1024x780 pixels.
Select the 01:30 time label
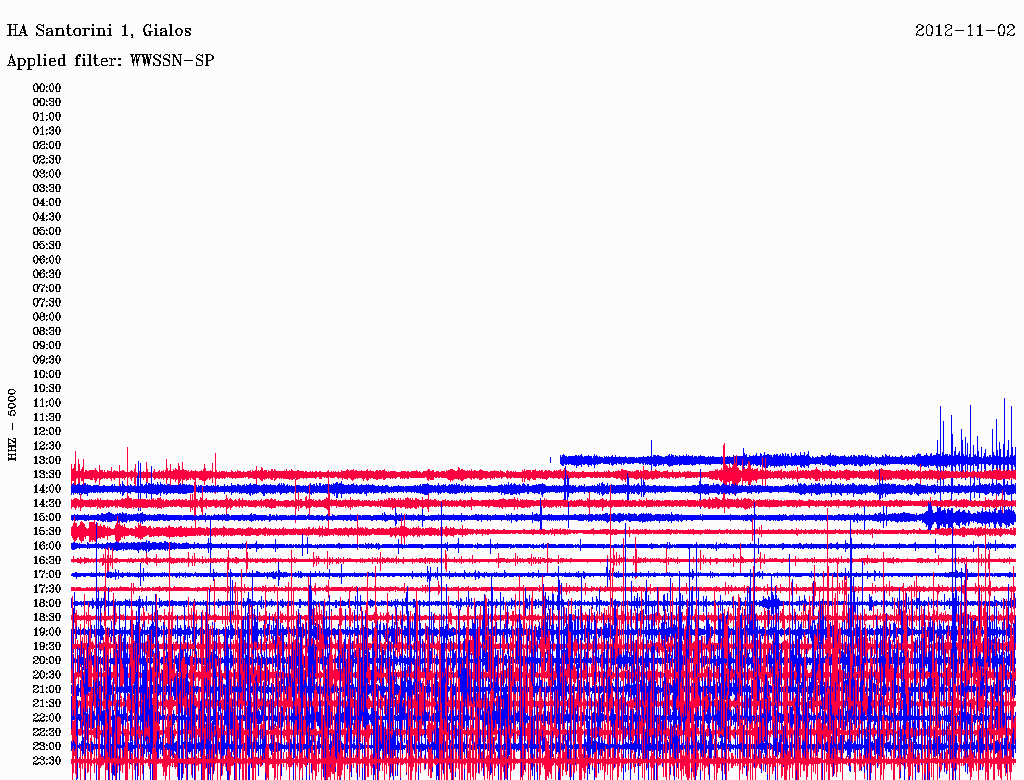(47, 131)
